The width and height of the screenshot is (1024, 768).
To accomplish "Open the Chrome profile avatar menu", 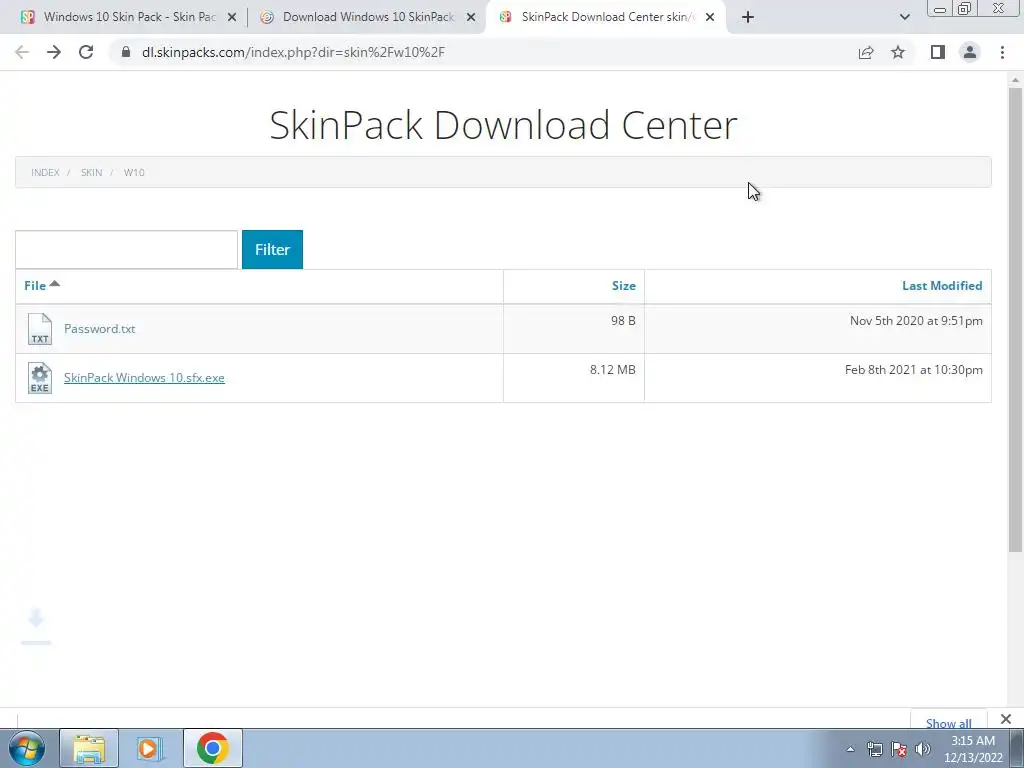I will [970, 52].
